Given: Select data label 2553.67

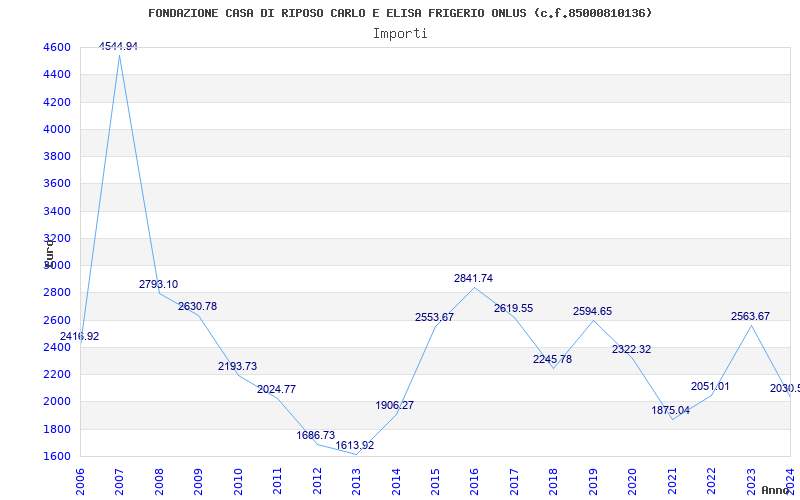Looking at the screenshot, I should [434, 317].
